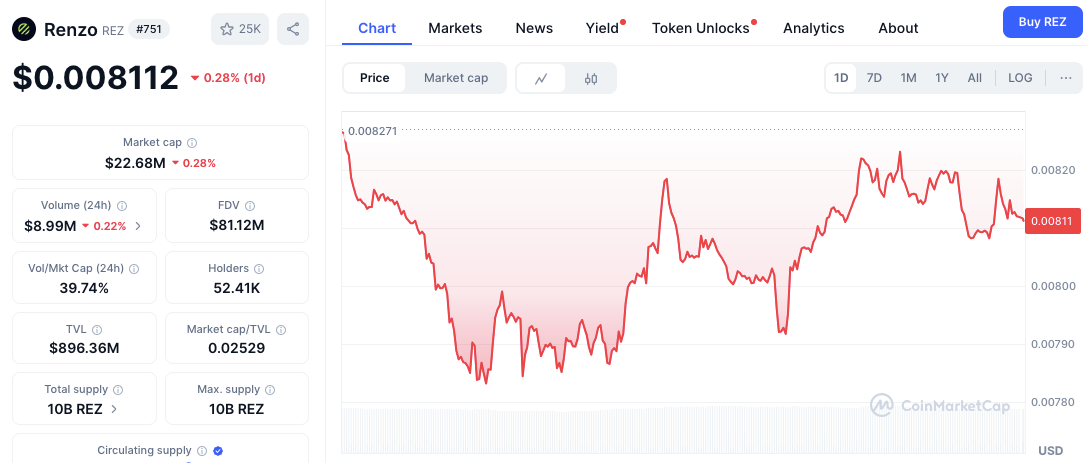Click the share icon next to watchlist

(x=293, y=29)
